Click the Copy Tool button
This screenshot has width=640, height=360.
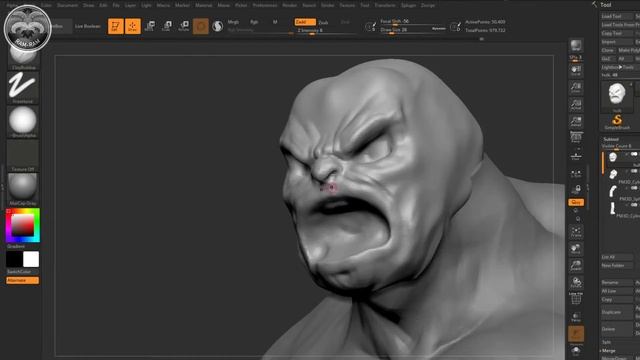(x=616, y=33)
